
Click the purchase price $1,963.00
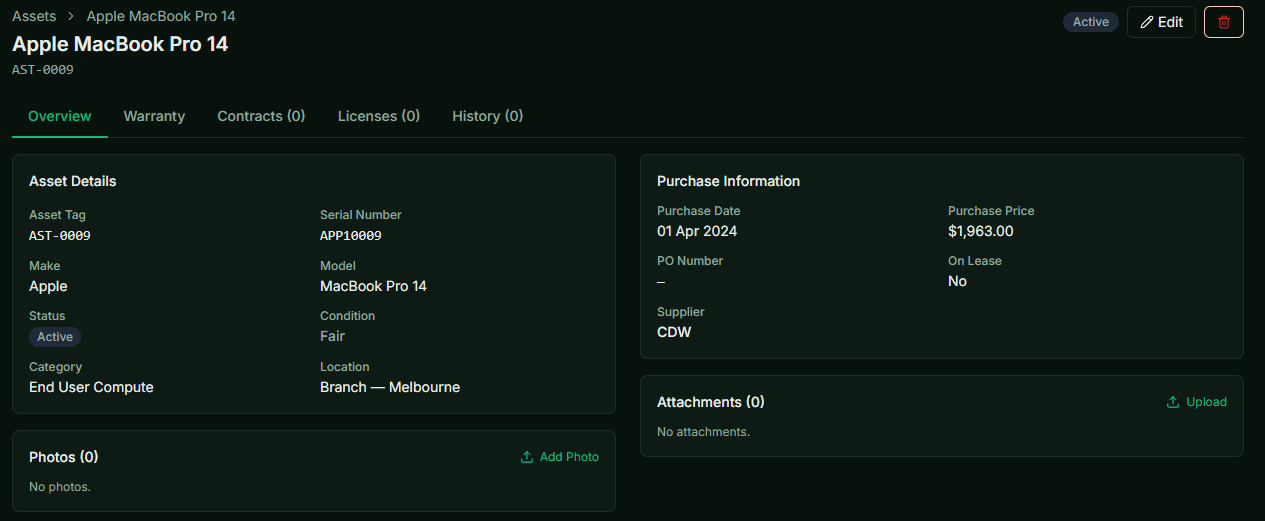(981, 231)
